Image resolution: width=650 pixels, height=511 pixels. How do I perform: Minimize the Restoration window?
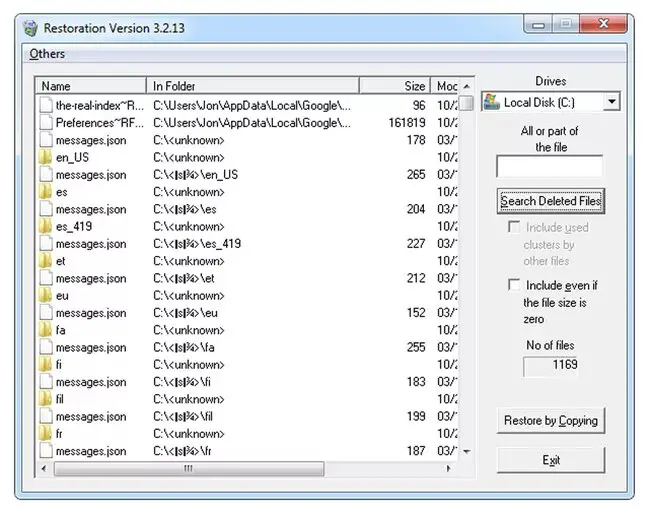click(x=538, y=25)
